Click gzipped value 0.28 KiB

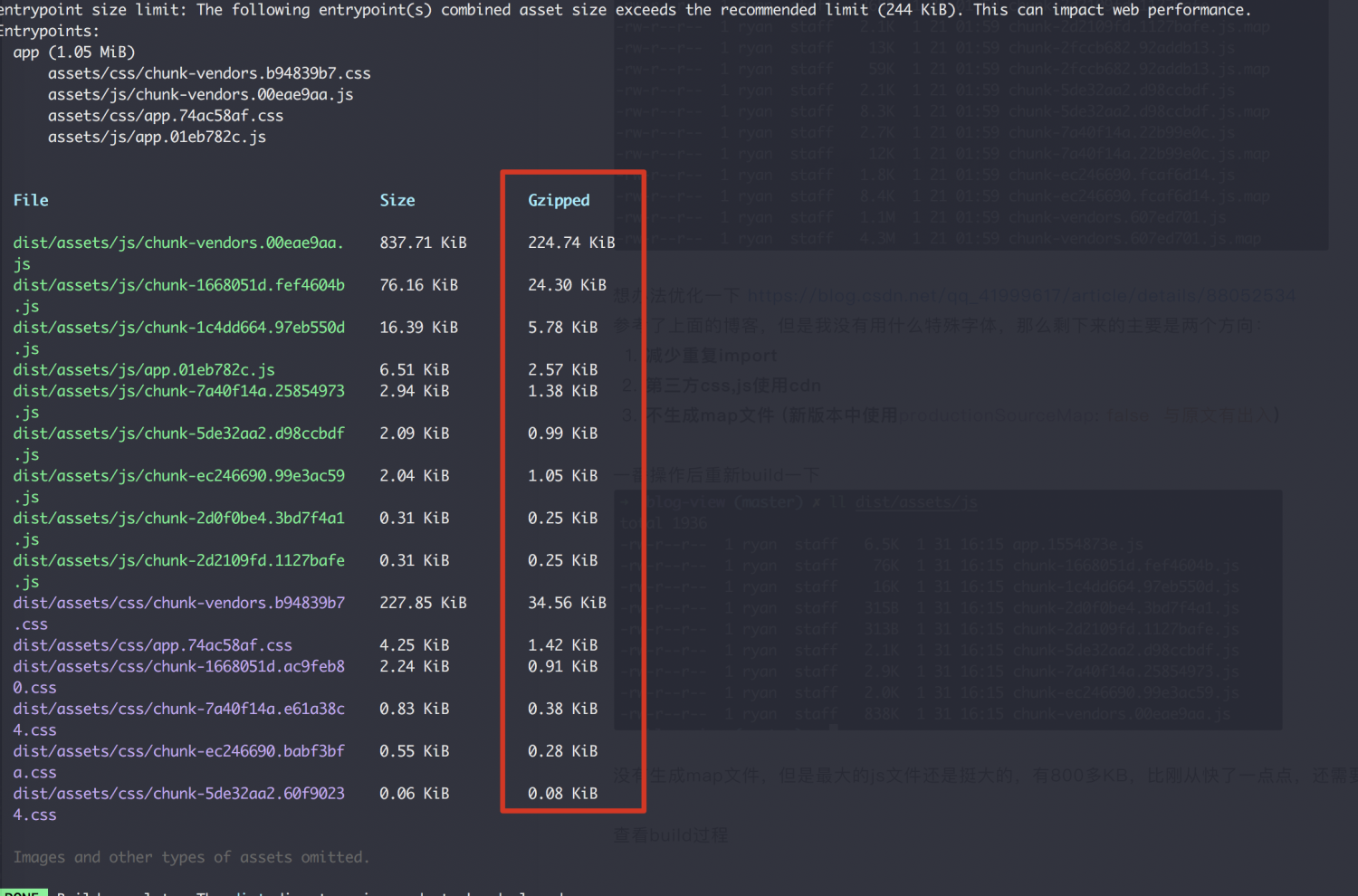(563, 751)
